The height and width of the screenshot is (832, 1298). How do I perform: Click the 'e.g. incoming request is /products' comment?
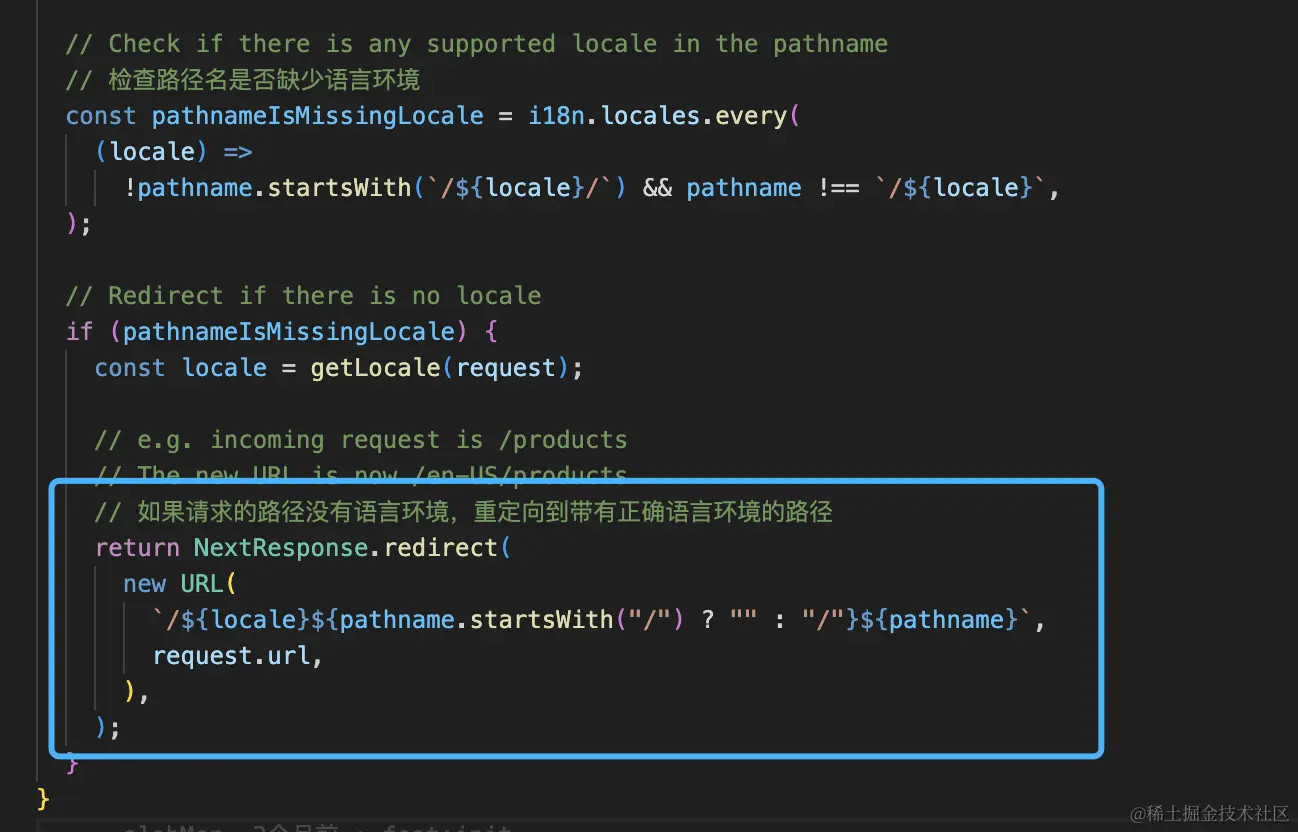(x=361, y=440)
